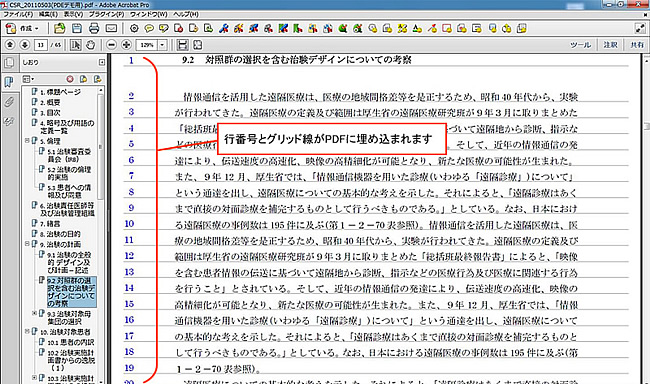Open the zoom percentage dropdown

162,45
